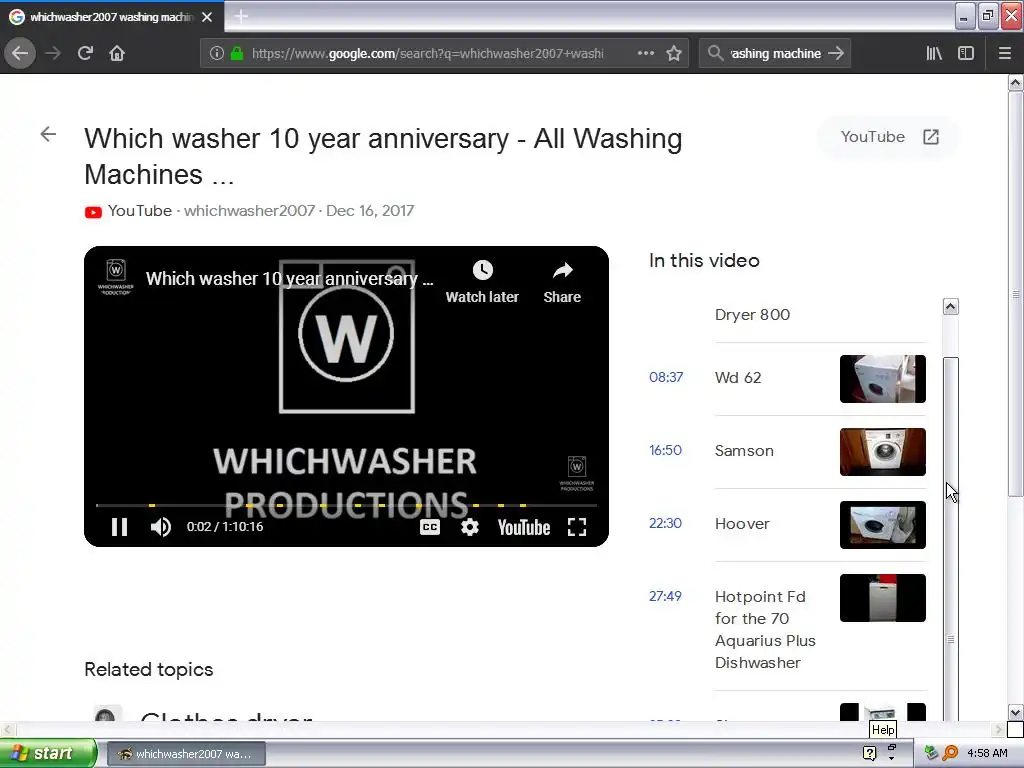Click page scrollbar down arrow
Image resolution: width=1024 pixels, height=768 pixels.
[1016, 712]
